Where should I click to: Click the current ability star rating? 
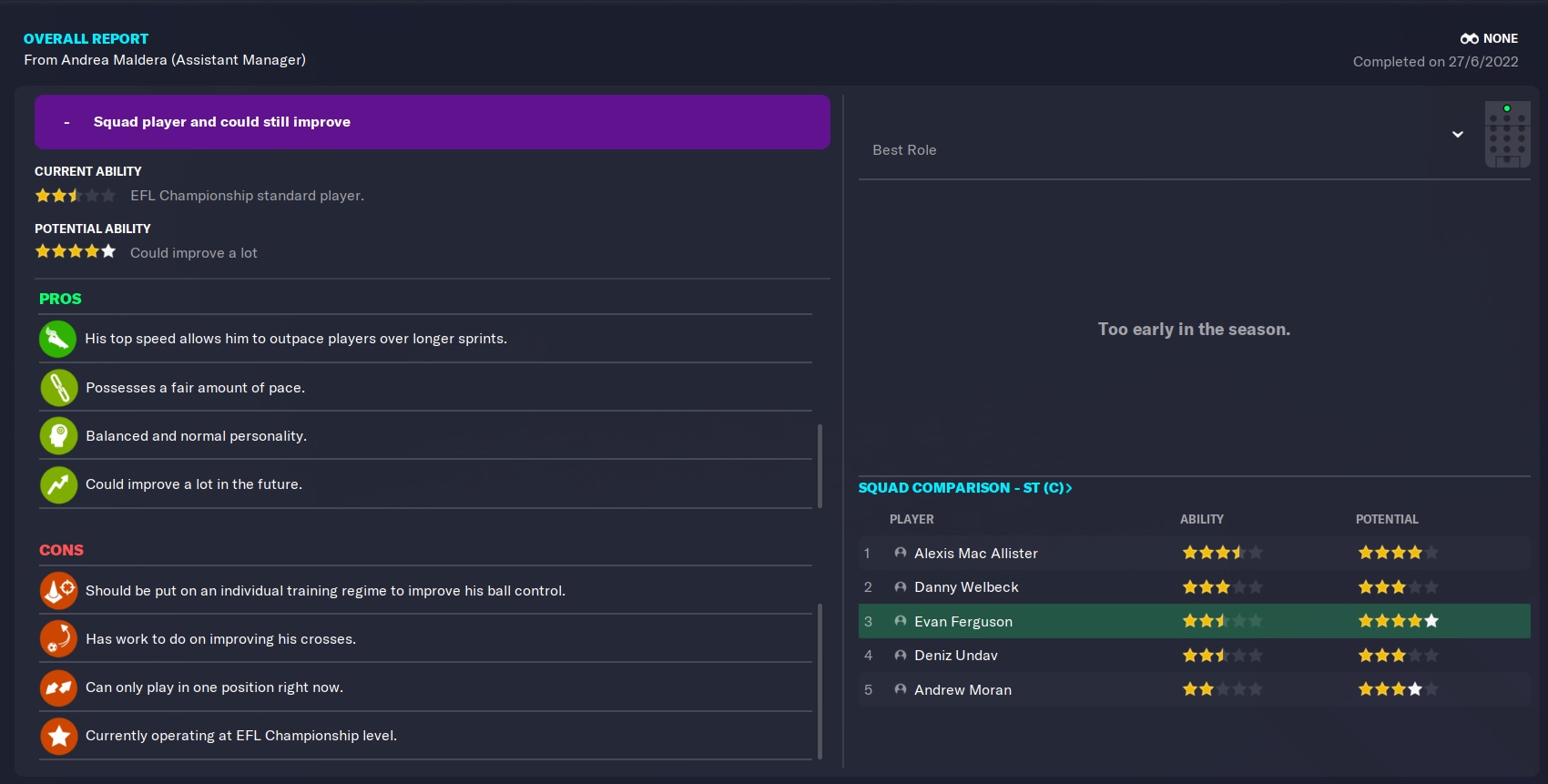[76, 196]
